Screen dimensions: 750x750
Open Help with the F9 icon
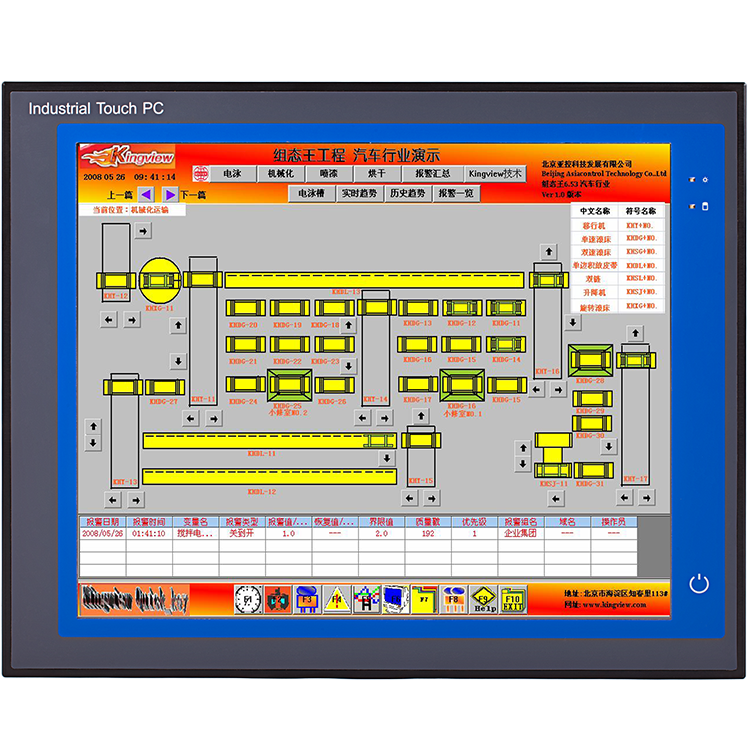[x=484, y=598]
